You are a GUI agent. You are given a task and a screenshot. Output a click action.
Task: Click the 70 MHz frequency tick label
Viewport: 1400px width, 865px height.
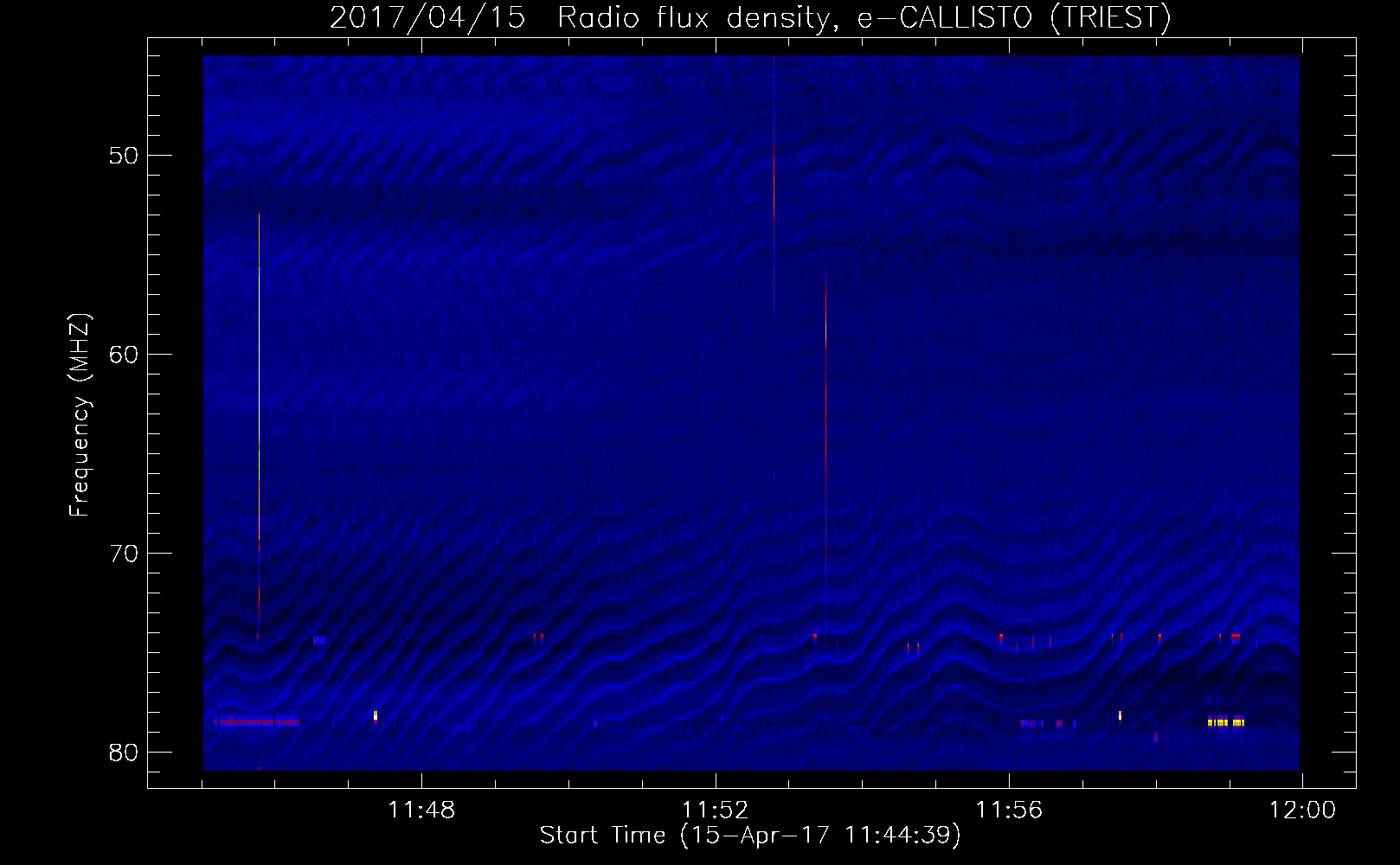point(124,554)
